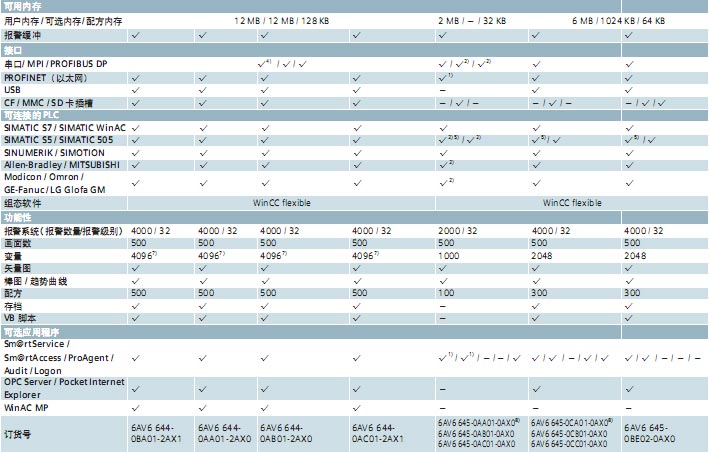Image resolution: width=709 pixels, height=452 pixels.
Task: Click the 1000 value in 变量 row
Action: coord(448,256)
